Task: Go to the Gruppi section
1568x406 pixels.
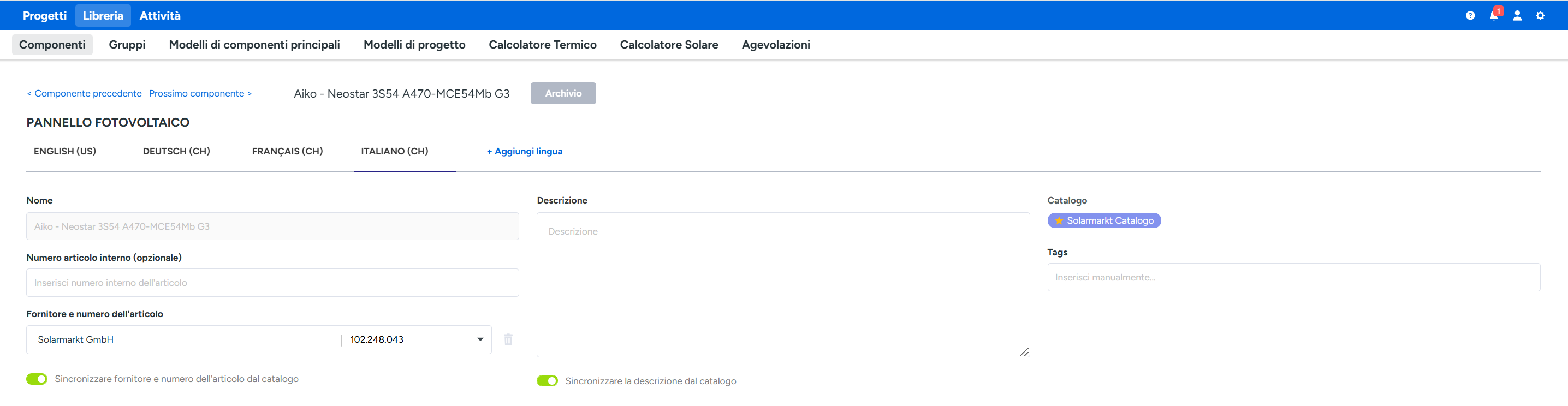Action: coord(127,45)
